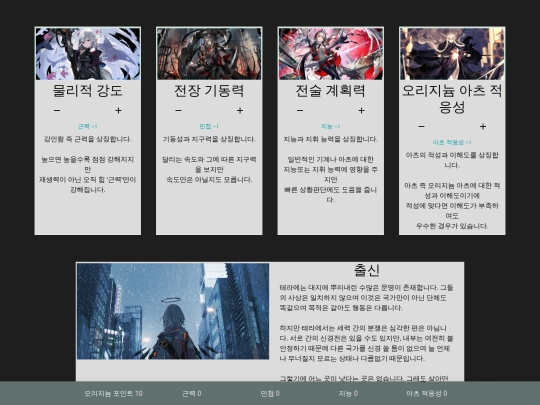
Task: Click the 전장 기동력 heading
Action: click(x=209, y=91)
